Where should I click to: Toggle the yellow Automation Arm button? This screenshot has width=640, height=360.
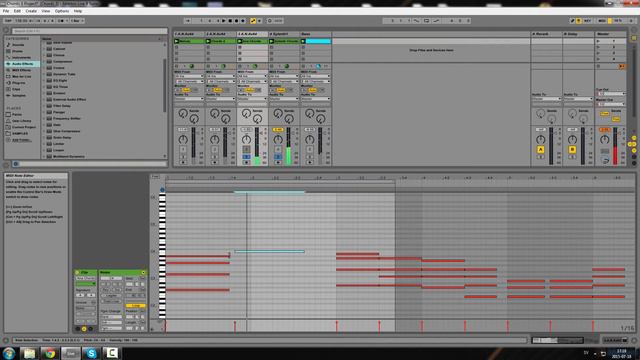click(x=253, y=21)
